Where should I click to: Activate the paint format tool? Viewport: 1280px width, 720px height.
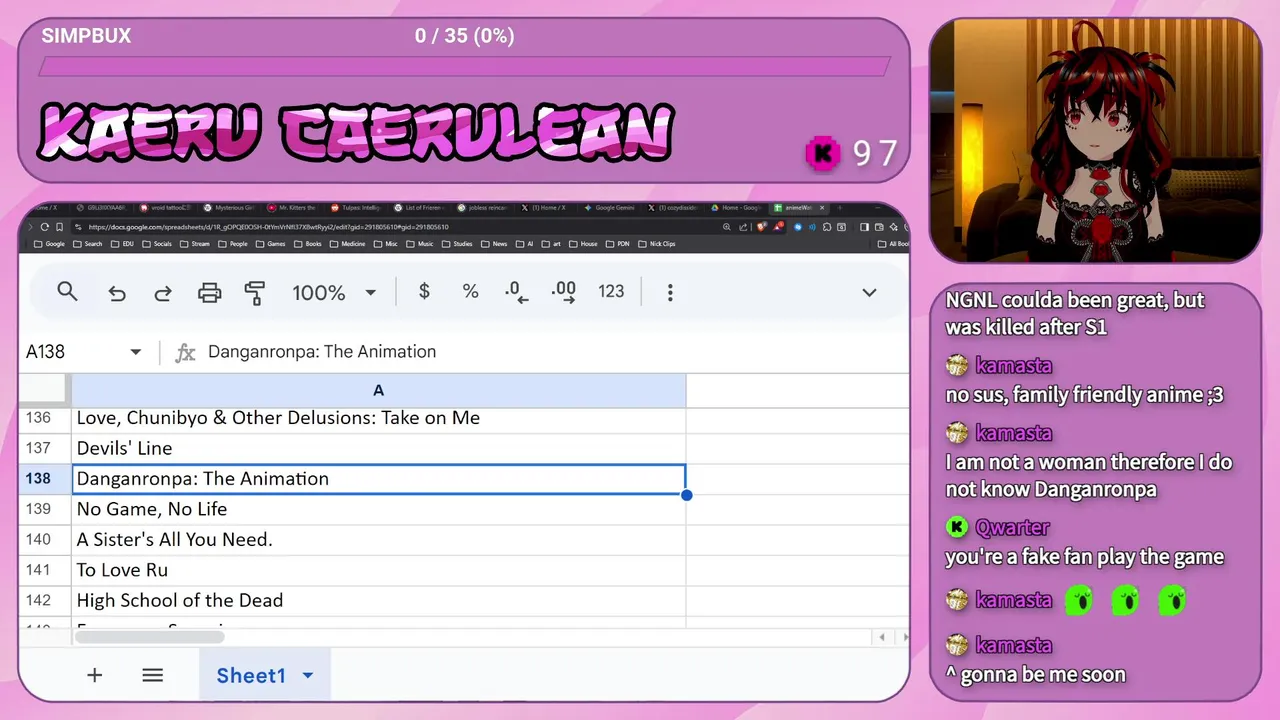[x=255, y=293]
